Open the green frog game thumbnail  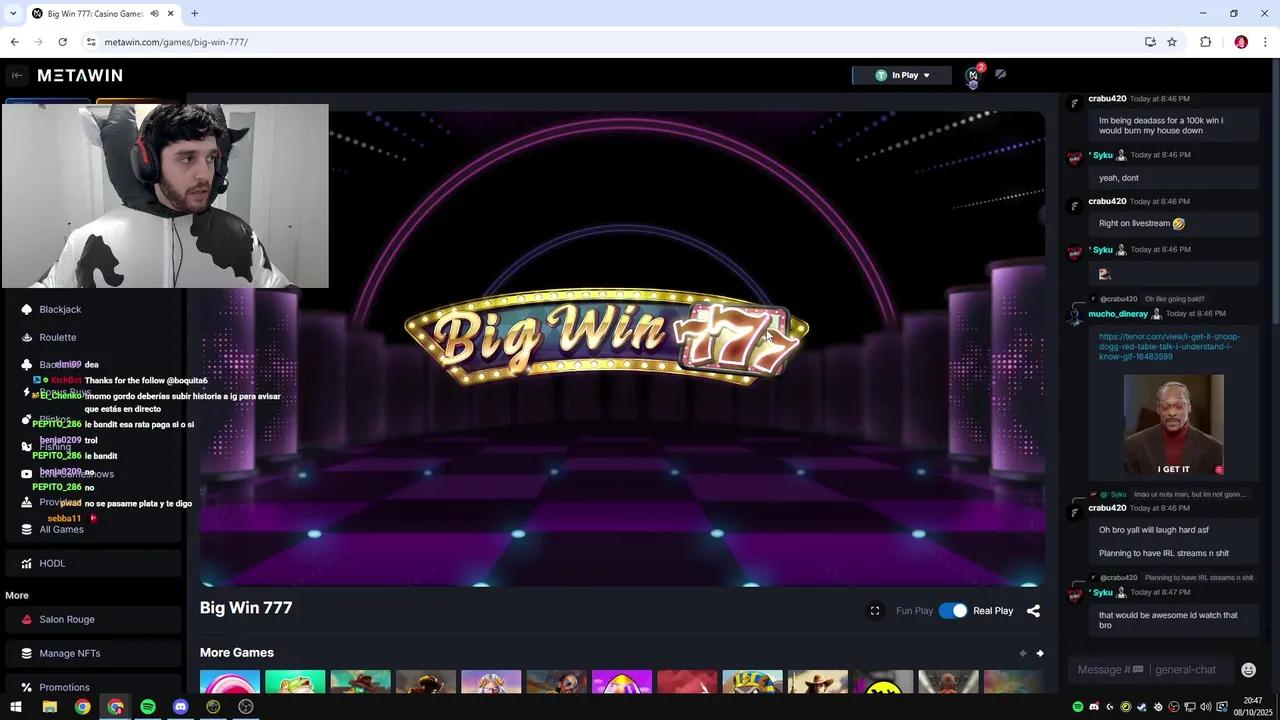[x=295, y=682]
